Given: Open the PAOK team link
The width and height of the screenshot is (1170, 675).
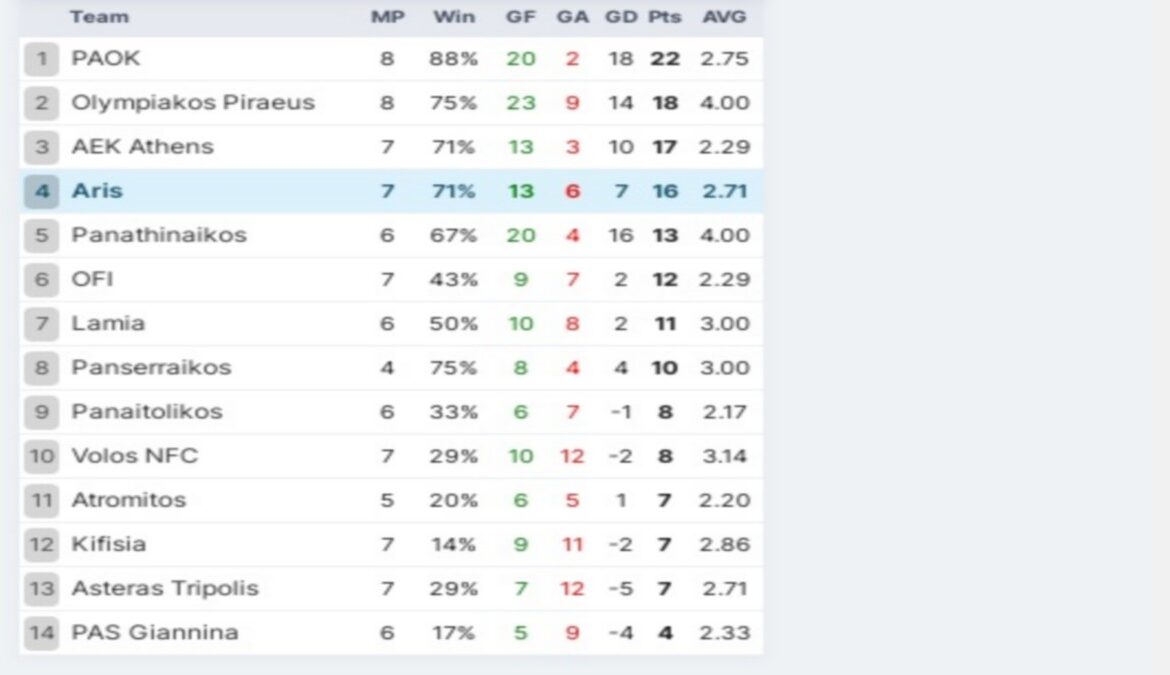Looking at the screenshot, I should click(x=106, y=59).
